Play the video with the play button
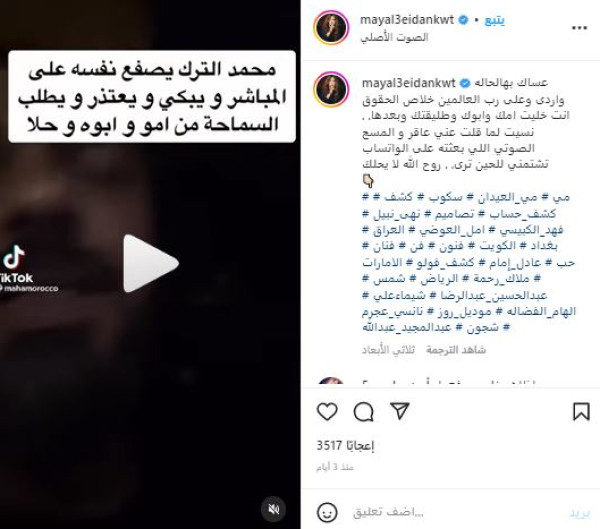 tap(151, 263)
